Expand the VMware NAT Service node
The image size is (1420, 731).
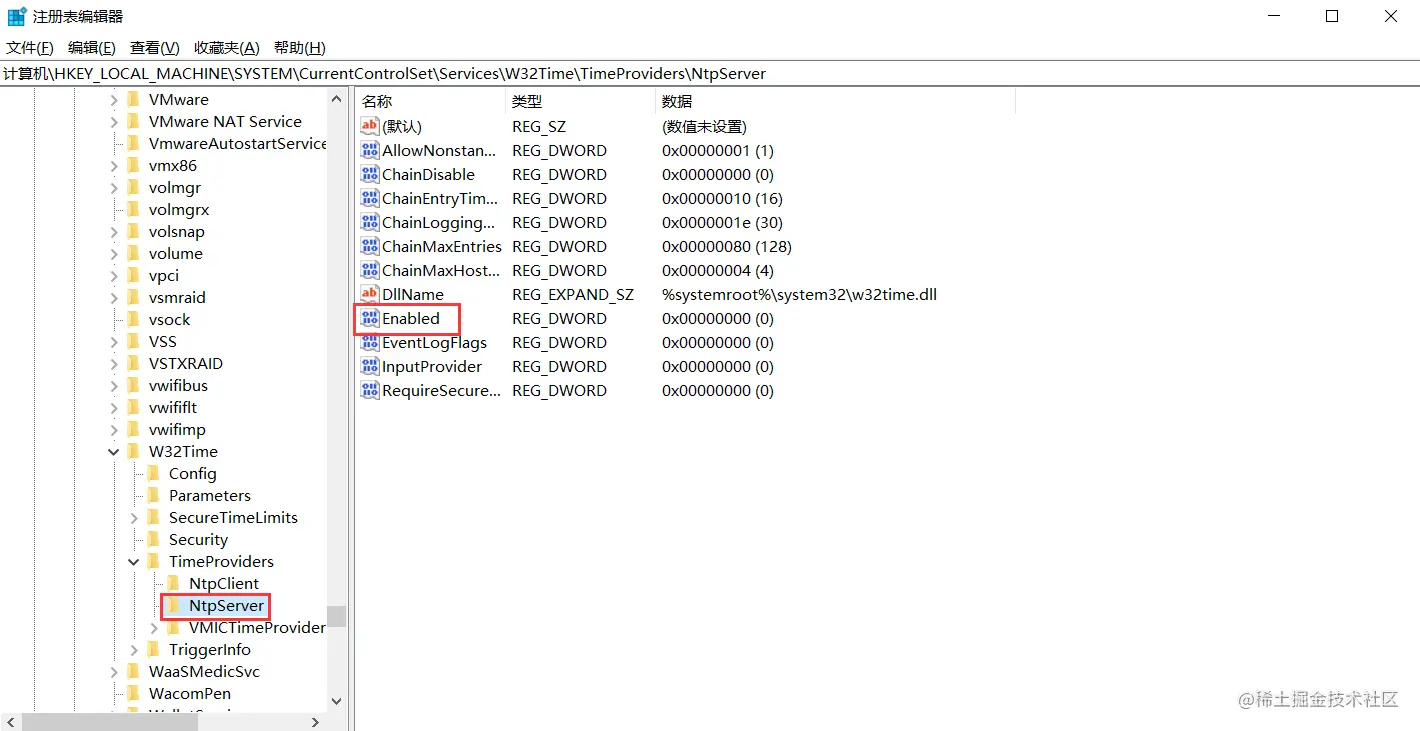(x=114, y=122)
